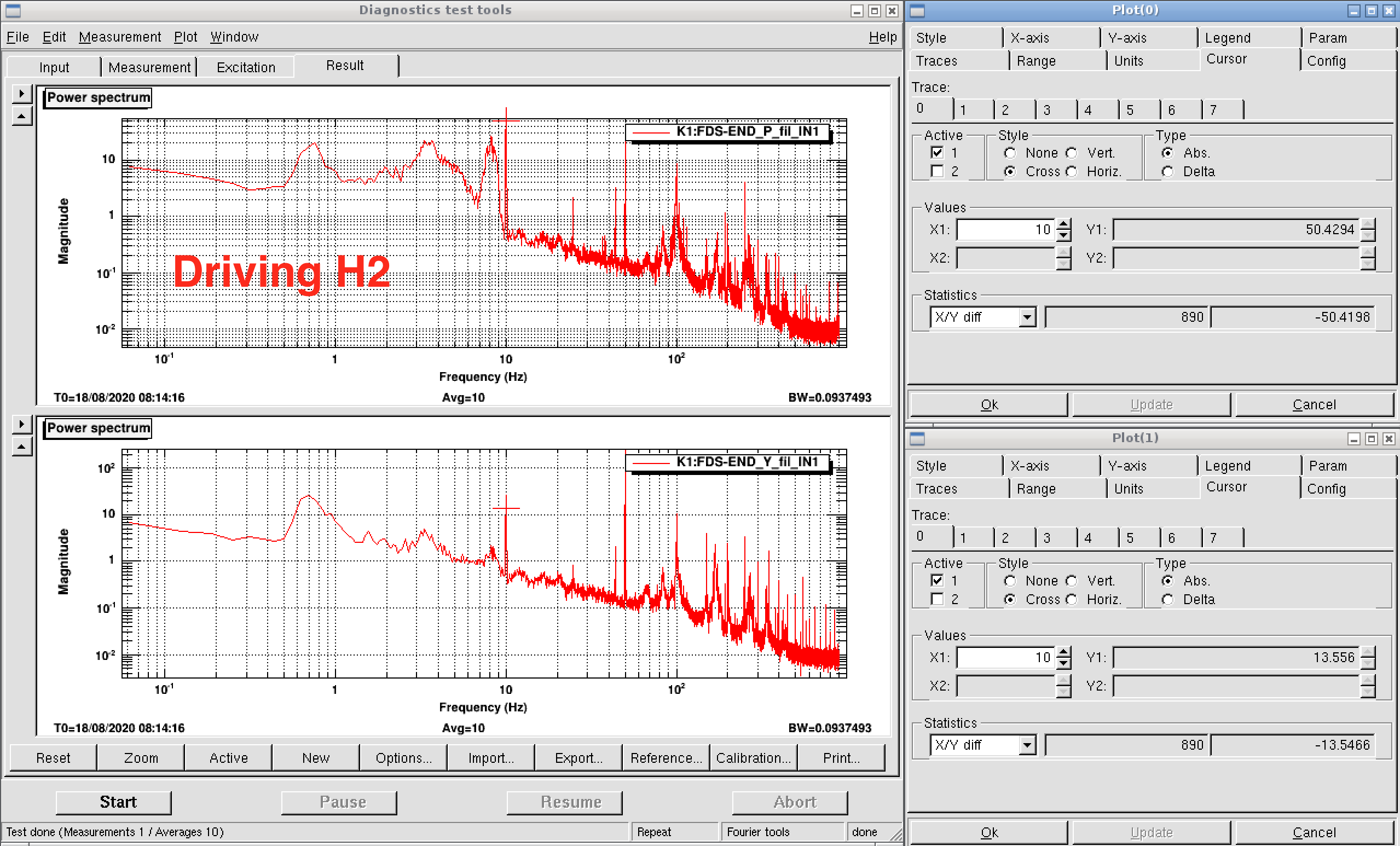Click the Reference... button
Viewport: 1400px width, 846px height.
pyautogui.click(x=666, y=758)
